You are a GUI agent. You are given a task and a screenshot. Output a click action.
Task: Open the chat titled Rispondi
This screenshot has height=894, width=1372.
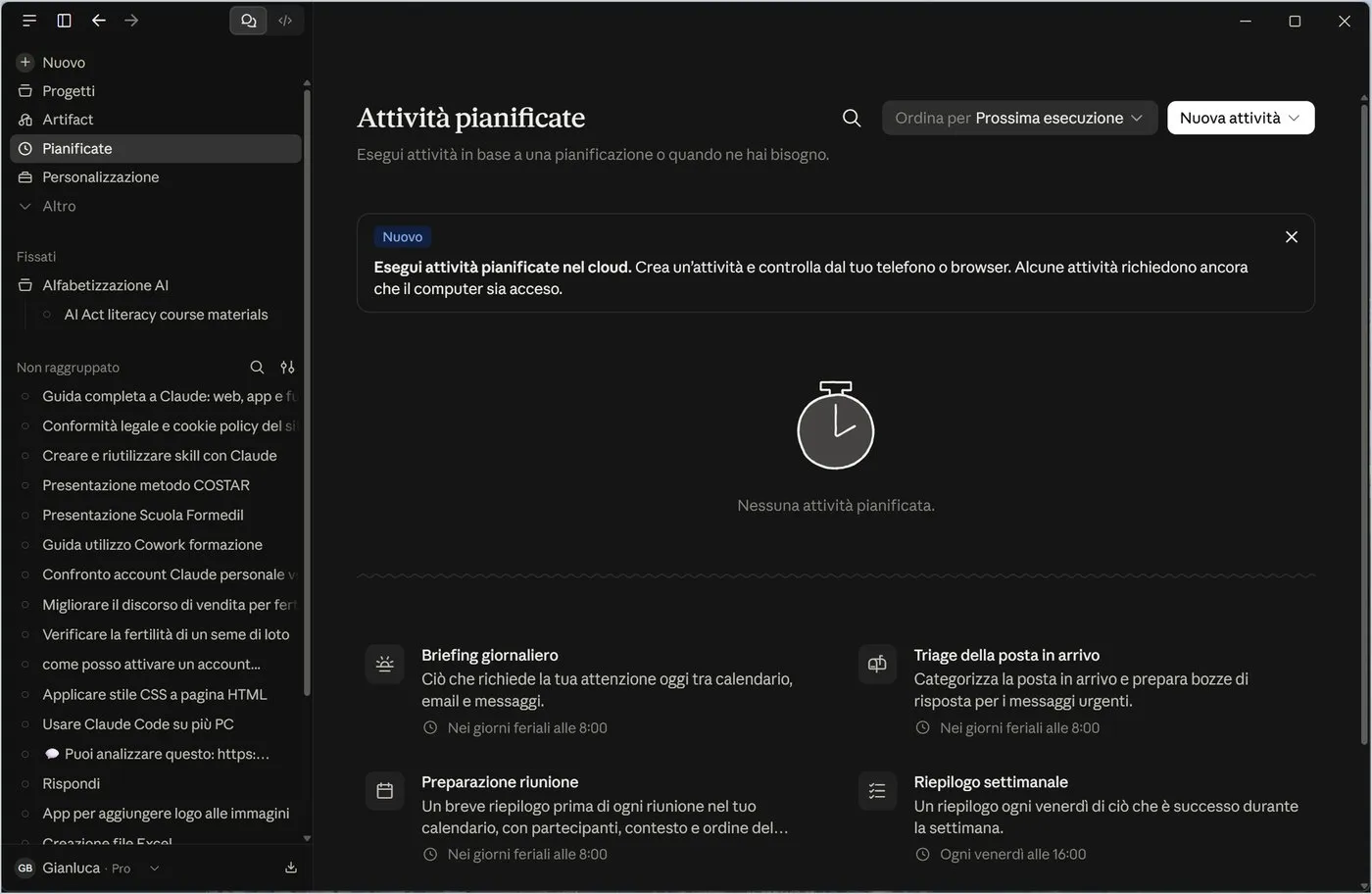point(156,783)
